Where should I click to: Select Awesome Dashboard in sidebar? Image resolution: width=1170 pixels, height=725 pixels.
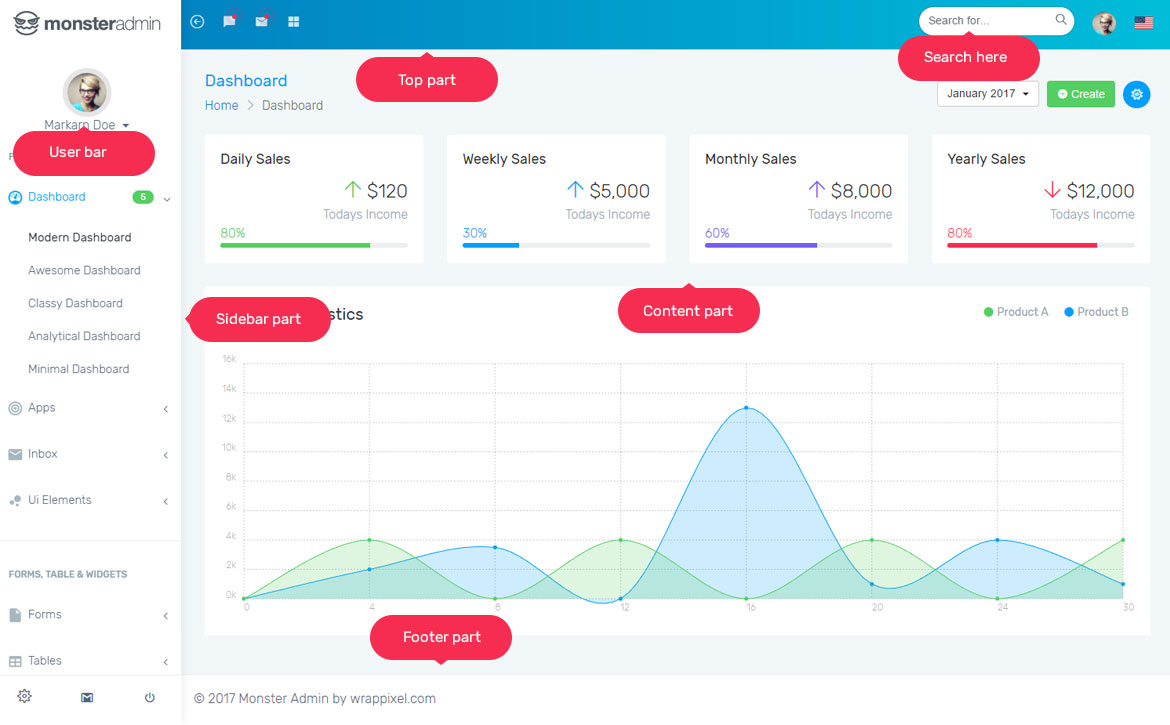tap(84, 270)
